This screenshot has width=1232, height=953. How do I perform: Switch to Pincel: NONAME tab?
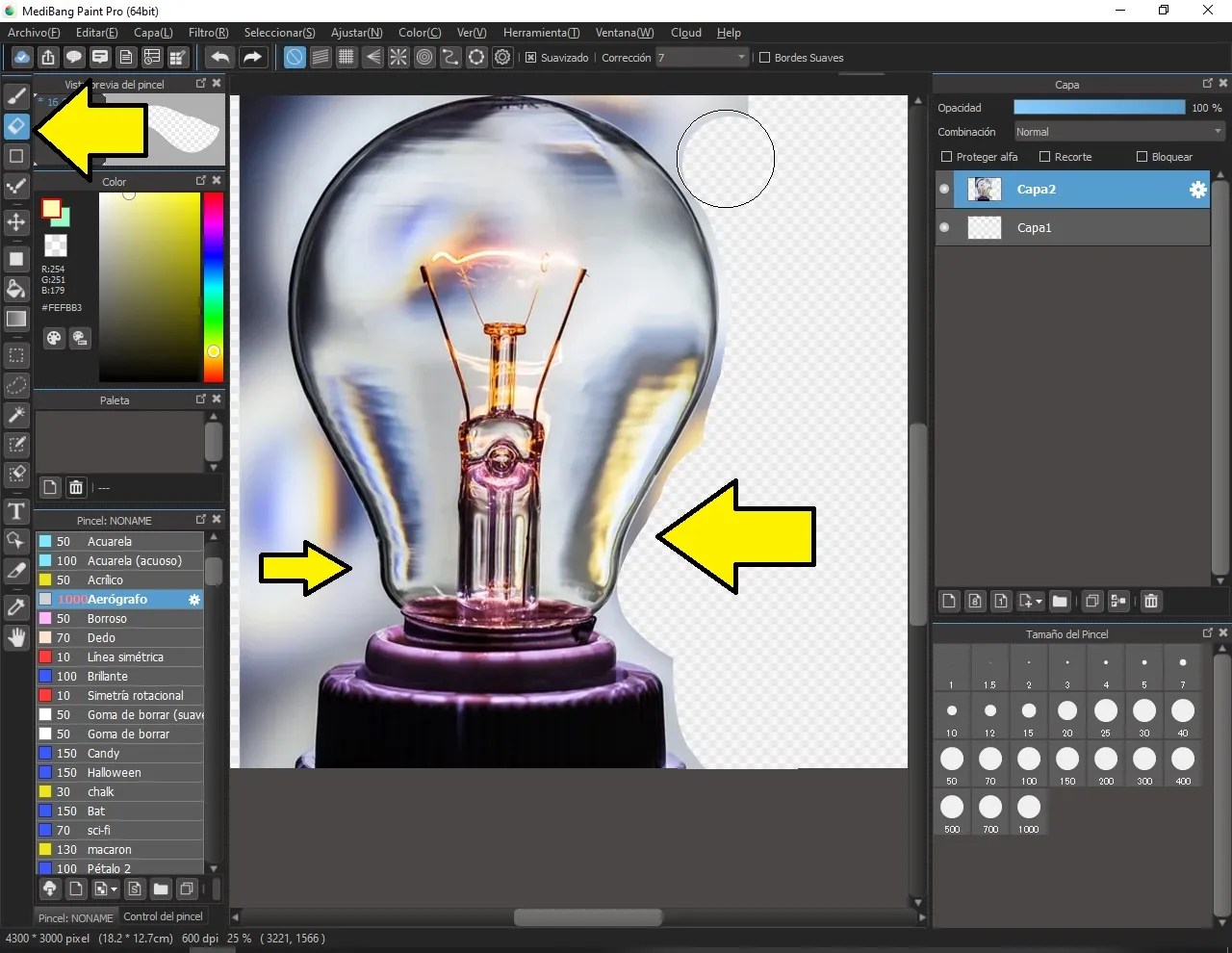76,917
